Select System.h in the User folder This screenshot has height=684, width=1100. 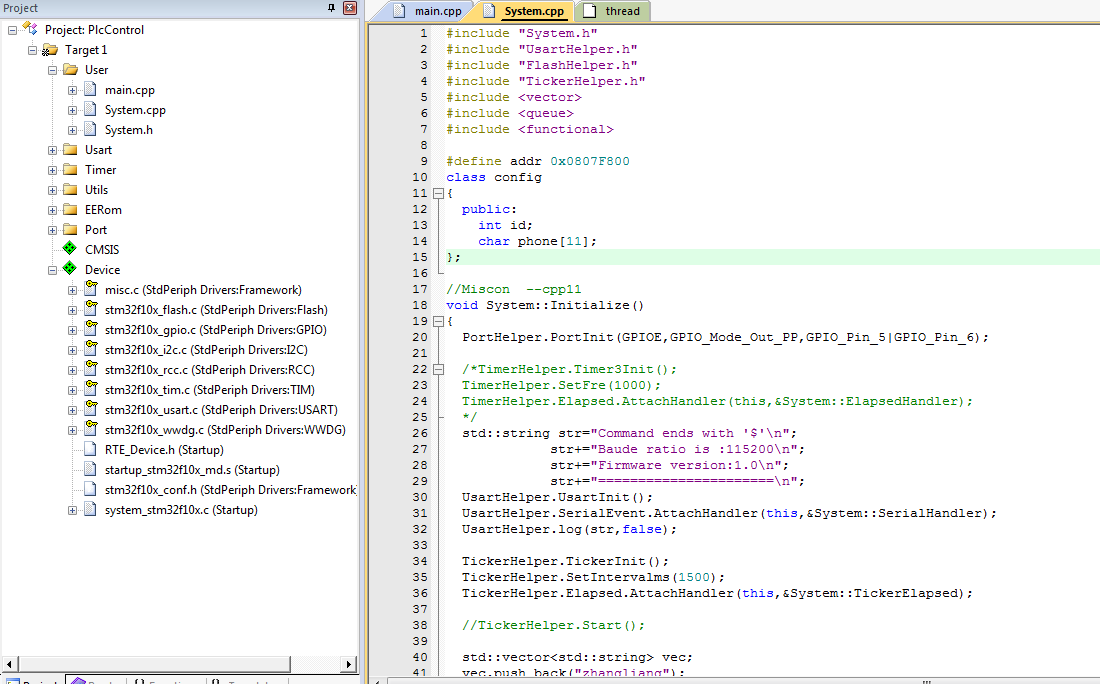click(x=128, y=130)
